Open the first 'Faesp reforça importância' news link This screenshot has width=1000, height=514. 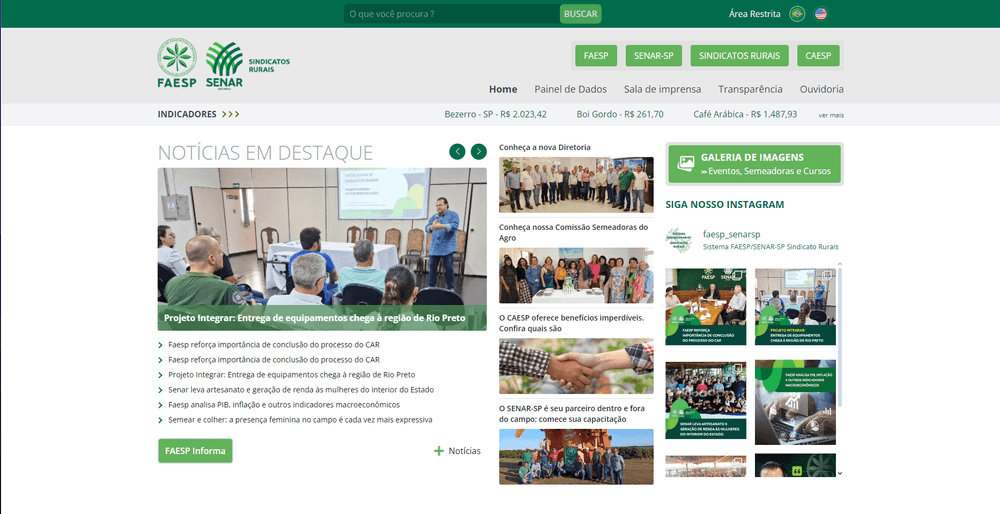[274, 345]
